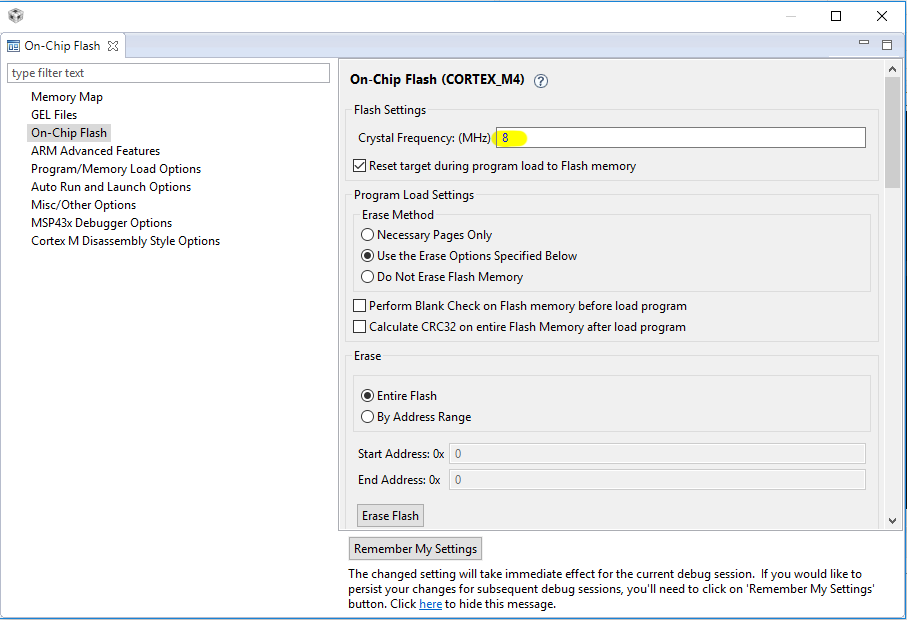Viewport: 907px width, 620px height.
Task: Enable Perform Blank Check checkbox
Action: (x=360, y=305)
